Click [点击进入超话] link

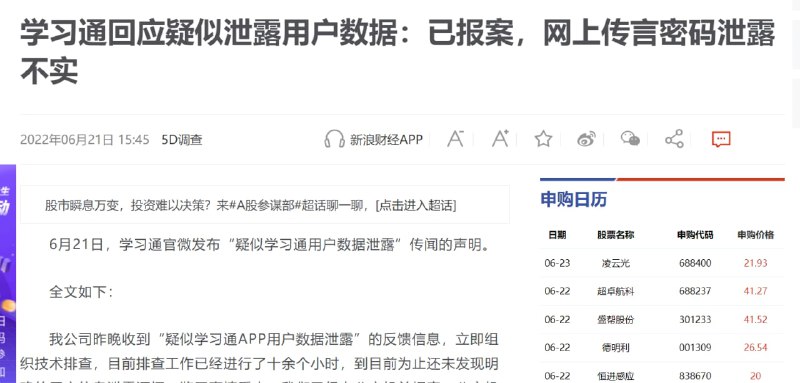click(x=416, y=206)
